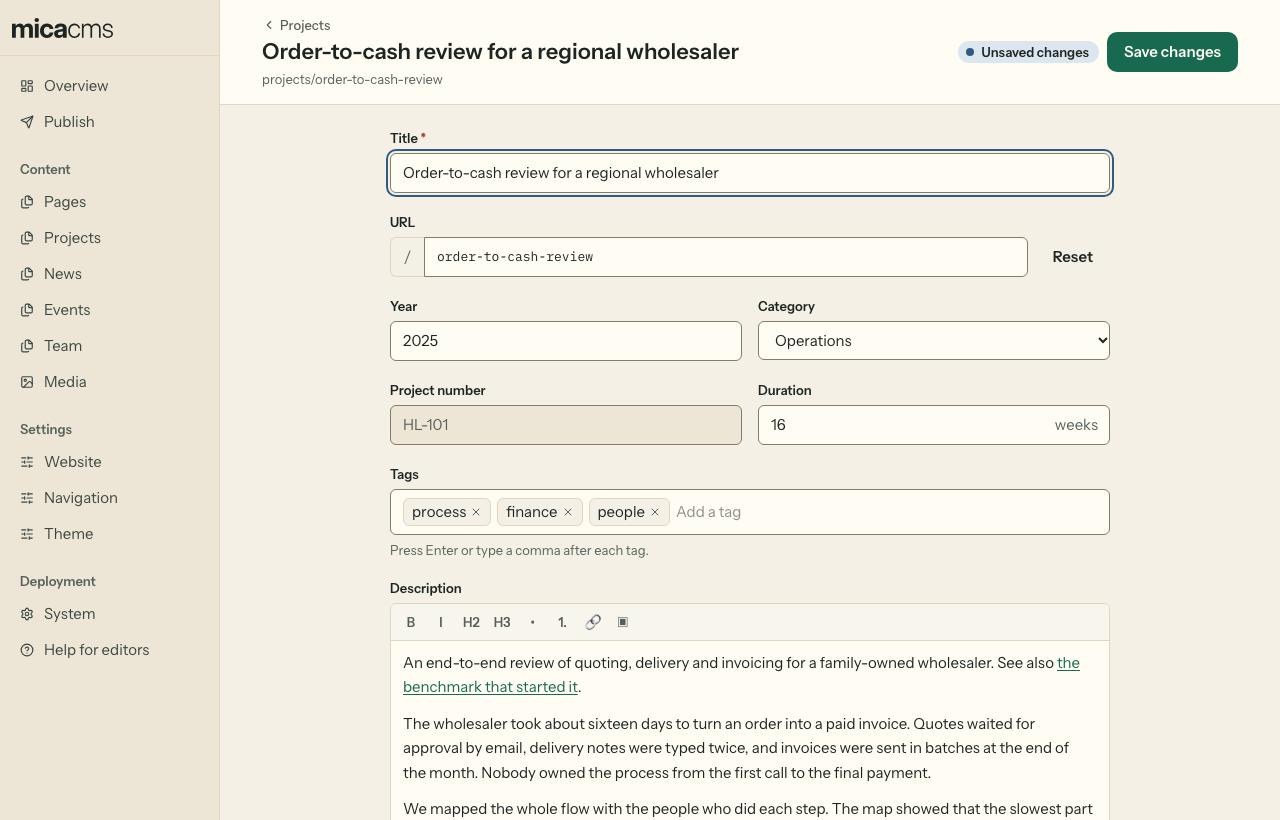Open Media library

tap(110, 382)
